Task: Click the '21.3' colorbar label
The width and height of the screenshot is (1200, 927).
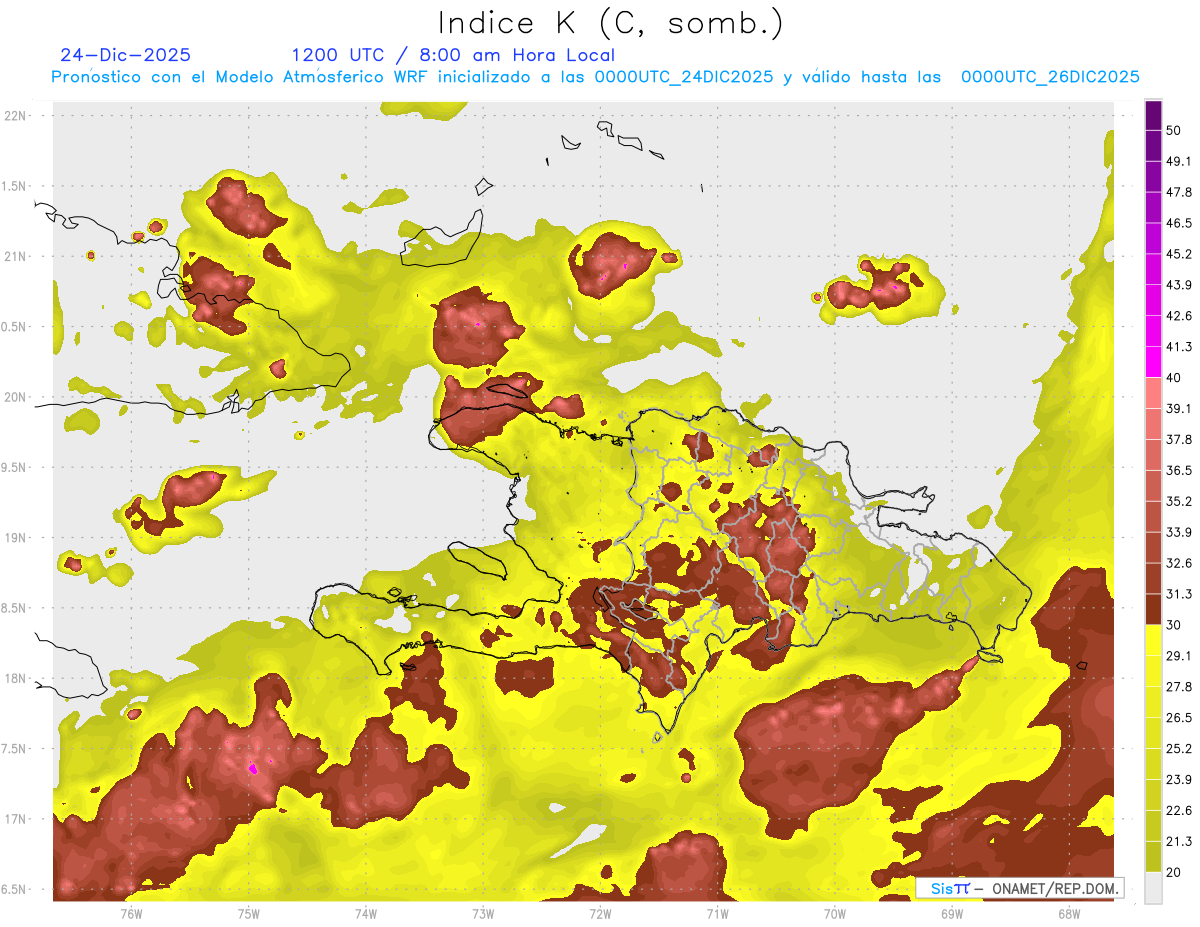Action: pos(1179,841)
